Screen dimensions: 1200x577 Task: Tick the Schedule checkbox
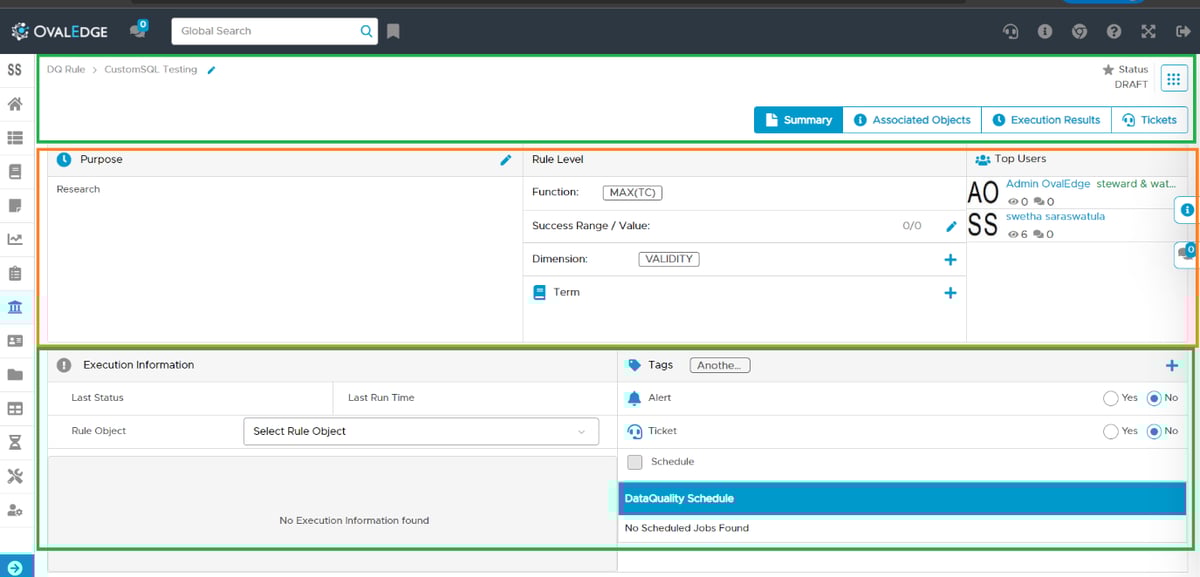click(636, 461)
